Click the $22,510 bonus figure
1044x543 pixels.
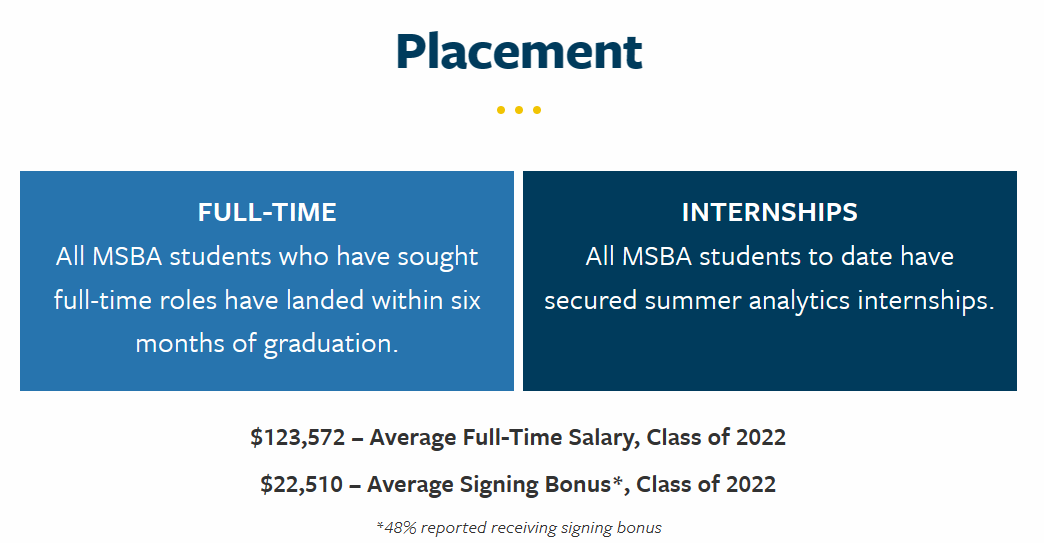(302, 484)
